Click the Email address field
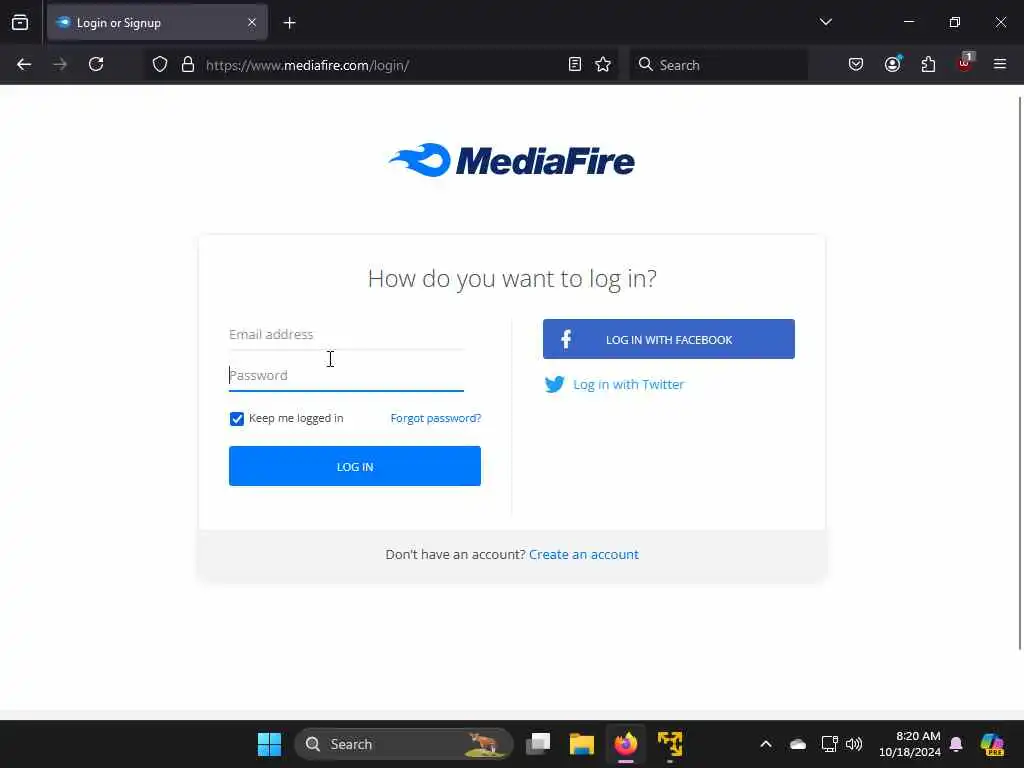The image size is (1024, 768). coord(346,334)
